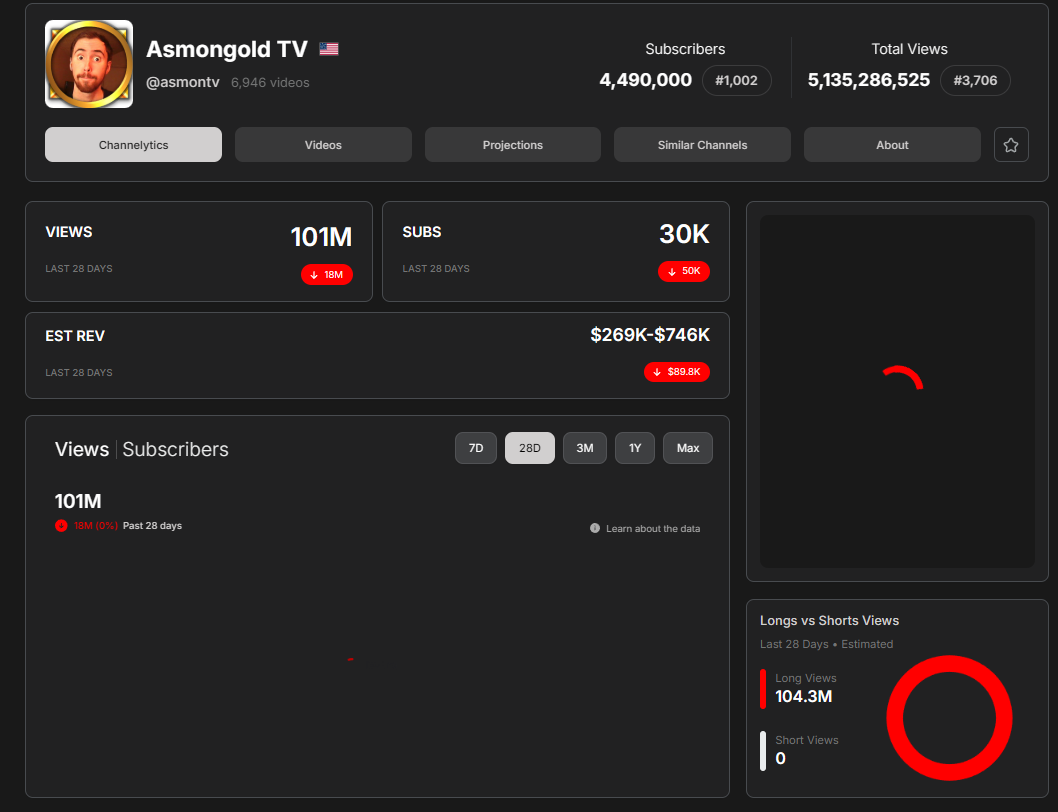The image size is (1058, 812).
Task: Click the US flag icon beside Asmongold TV
Action: pos(329,49)
